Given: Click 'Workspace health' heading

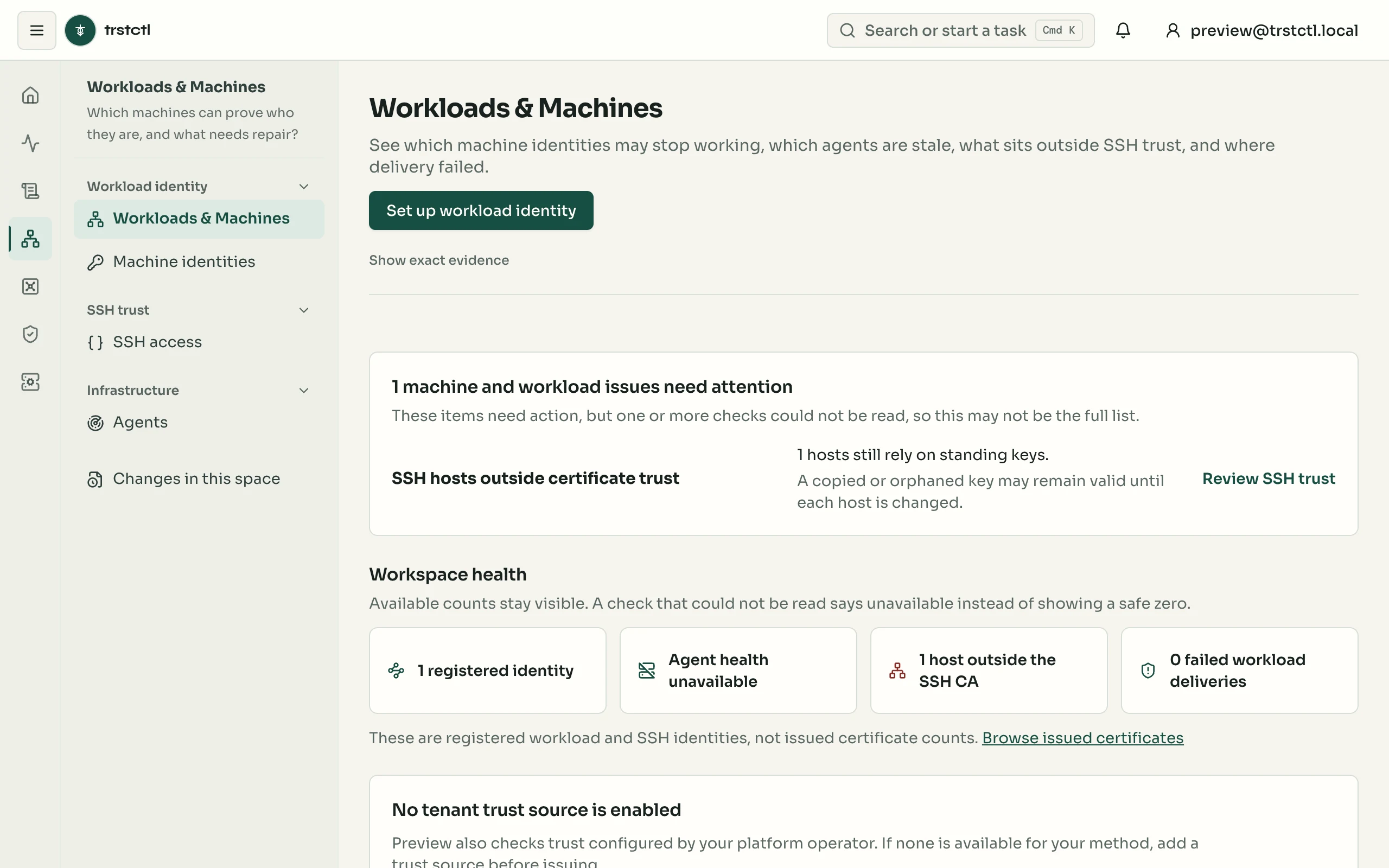Looking at the screenshot, I should pyautogui.click(x=448, y=575).
